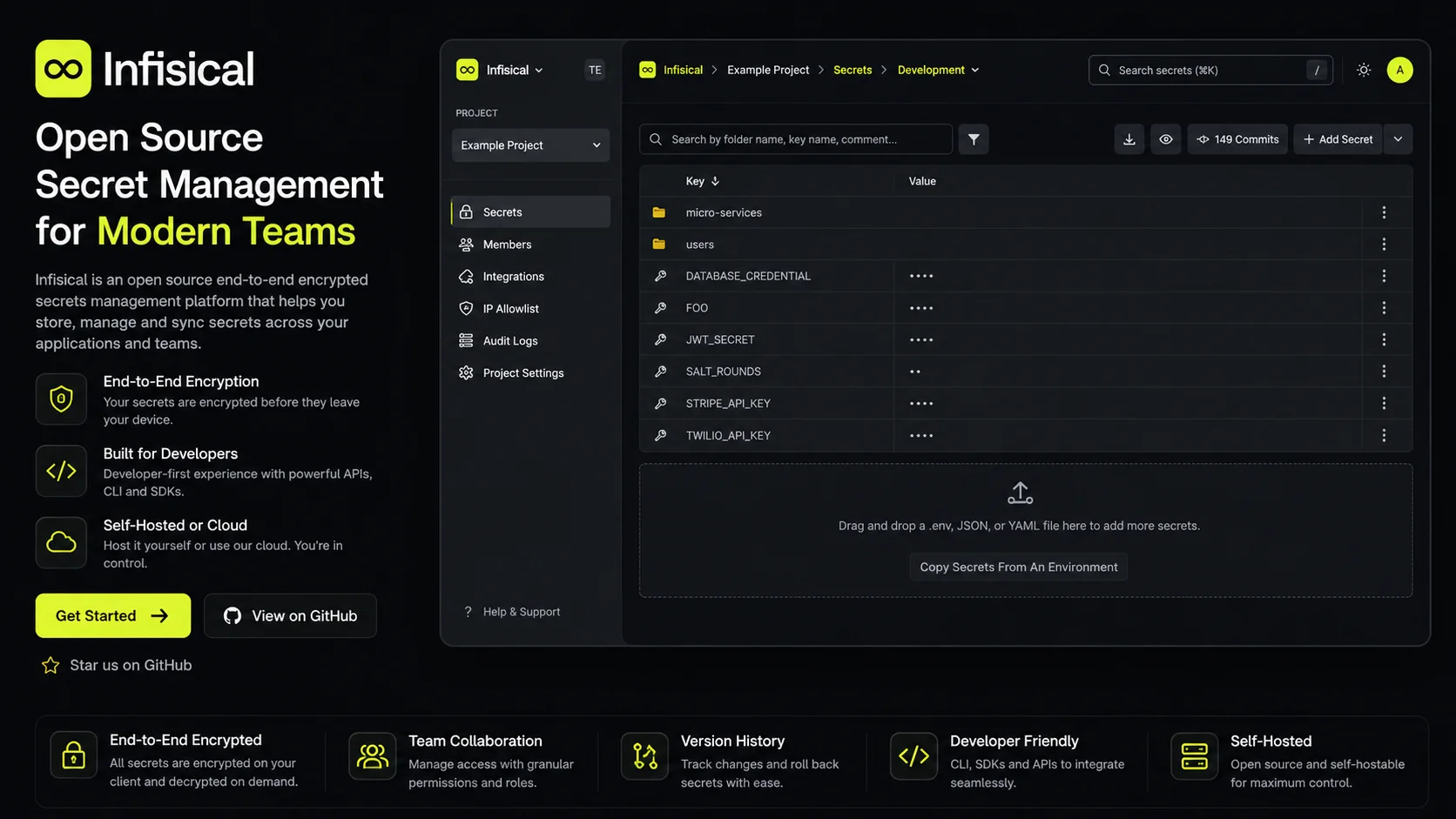Click the Value column header
This screenshot has height=819, width=1456.
922,181
